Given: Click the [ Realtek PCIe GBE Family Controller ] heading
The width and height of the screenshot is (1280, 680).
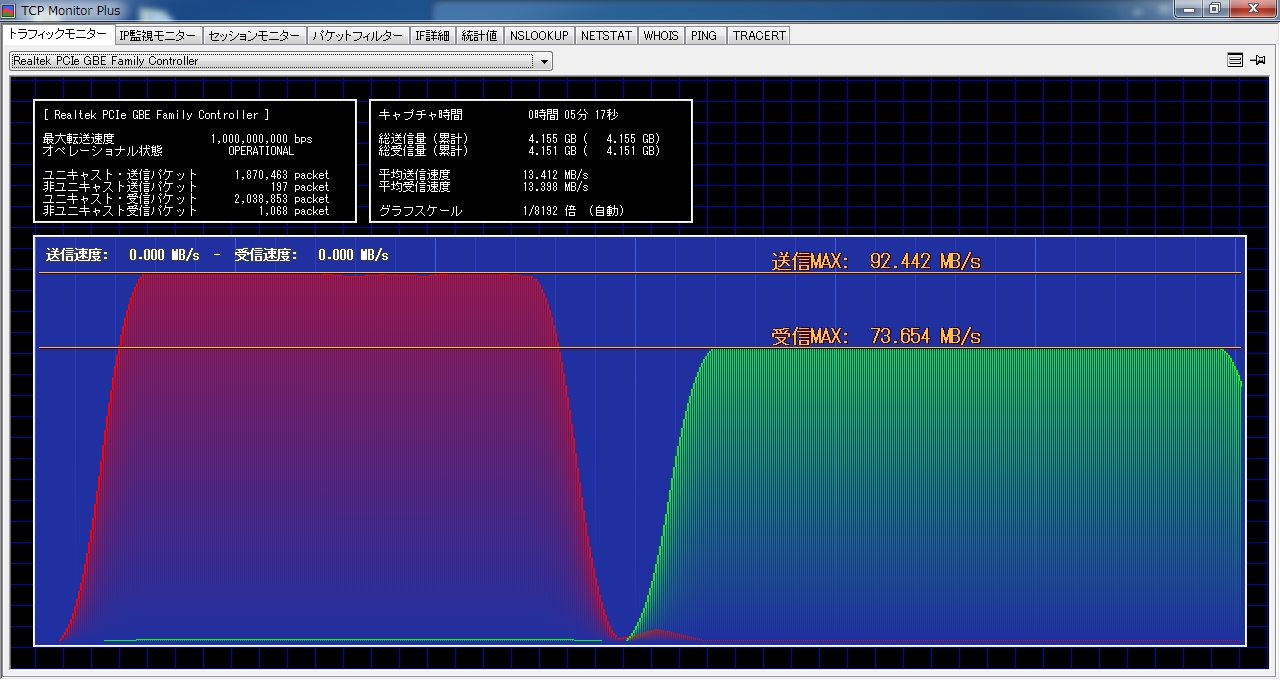Looking at the screenshot, I should coord(156,115).
